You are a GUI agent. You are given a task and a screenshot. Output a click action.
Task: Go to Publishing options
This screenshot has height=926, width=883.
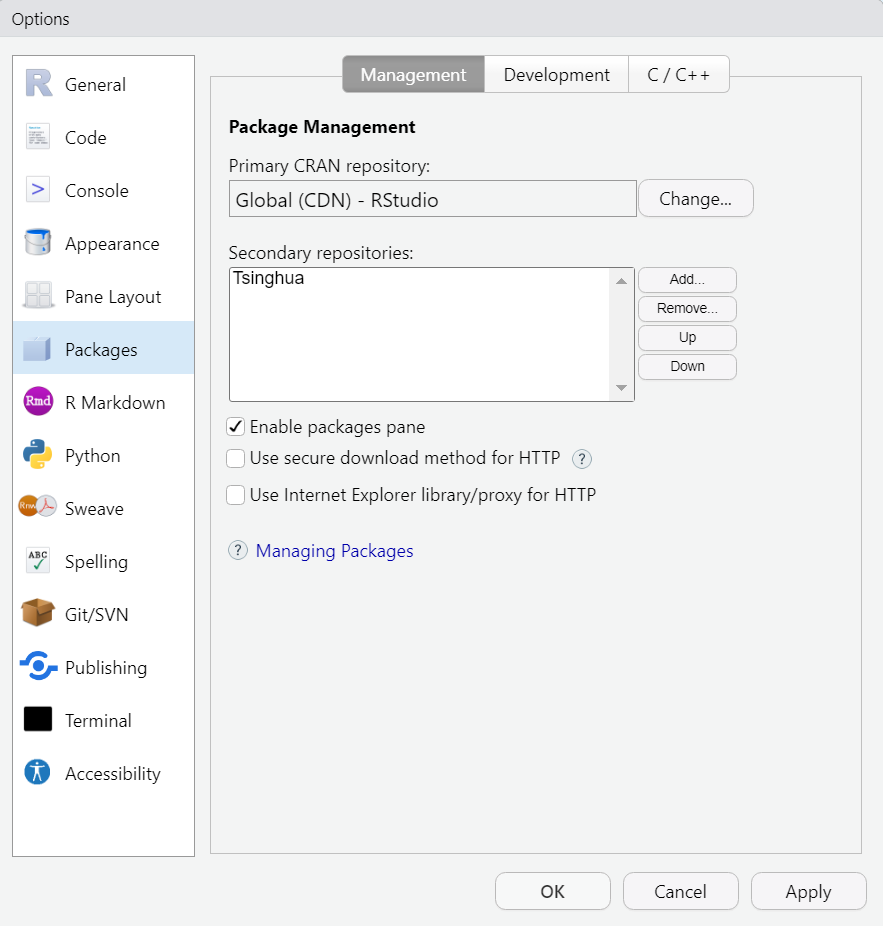click(x=103, y=667)
